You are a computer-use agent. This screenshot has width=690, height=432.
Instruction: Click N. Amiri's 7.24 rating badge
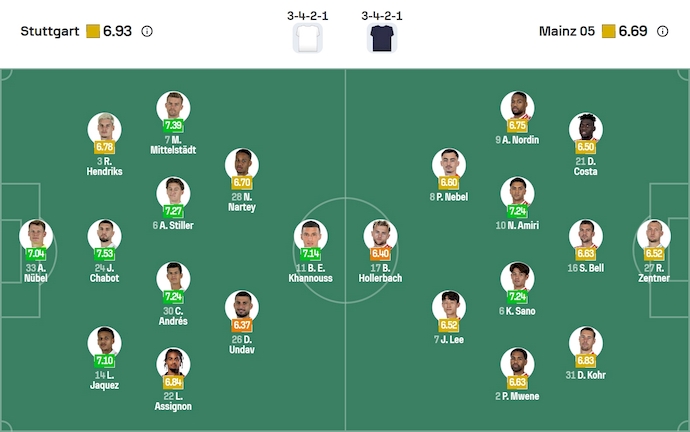click(517, 212)
